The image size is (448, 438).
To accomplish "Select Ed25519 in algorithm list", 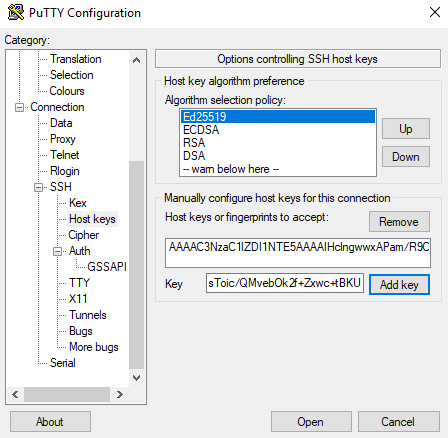I will pyautogui.click(x=278, y=117).
